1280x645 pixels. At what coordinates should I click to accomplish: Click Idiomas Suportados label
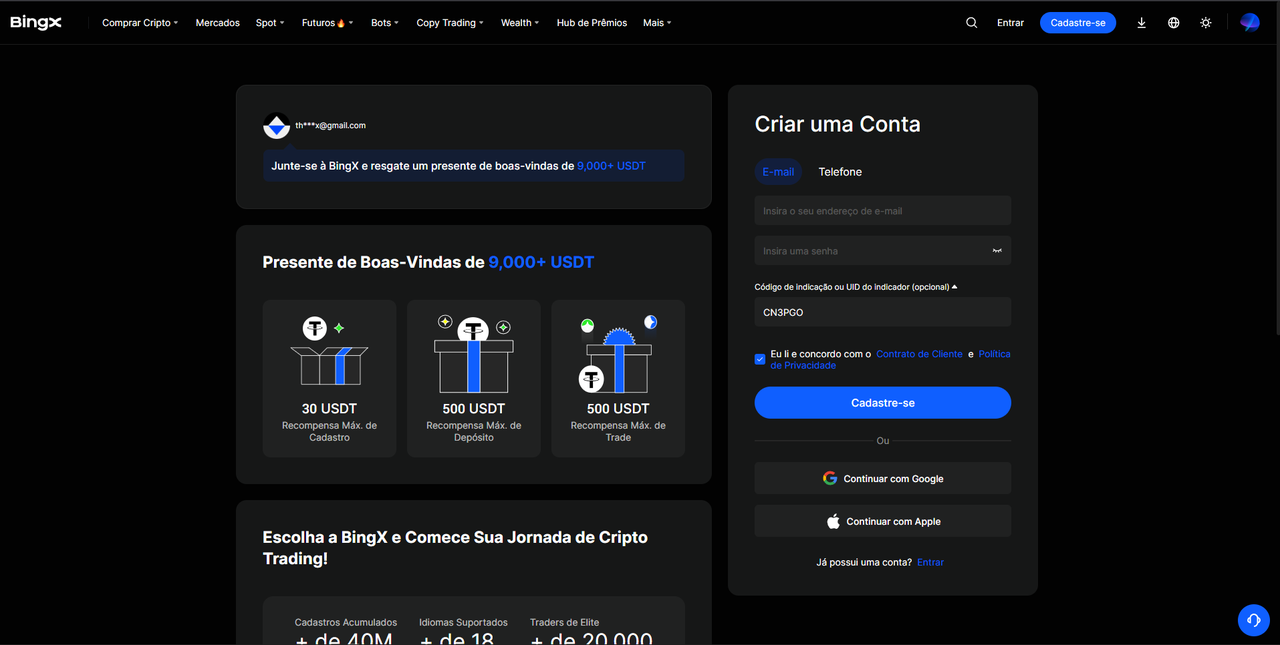(463, 622)
